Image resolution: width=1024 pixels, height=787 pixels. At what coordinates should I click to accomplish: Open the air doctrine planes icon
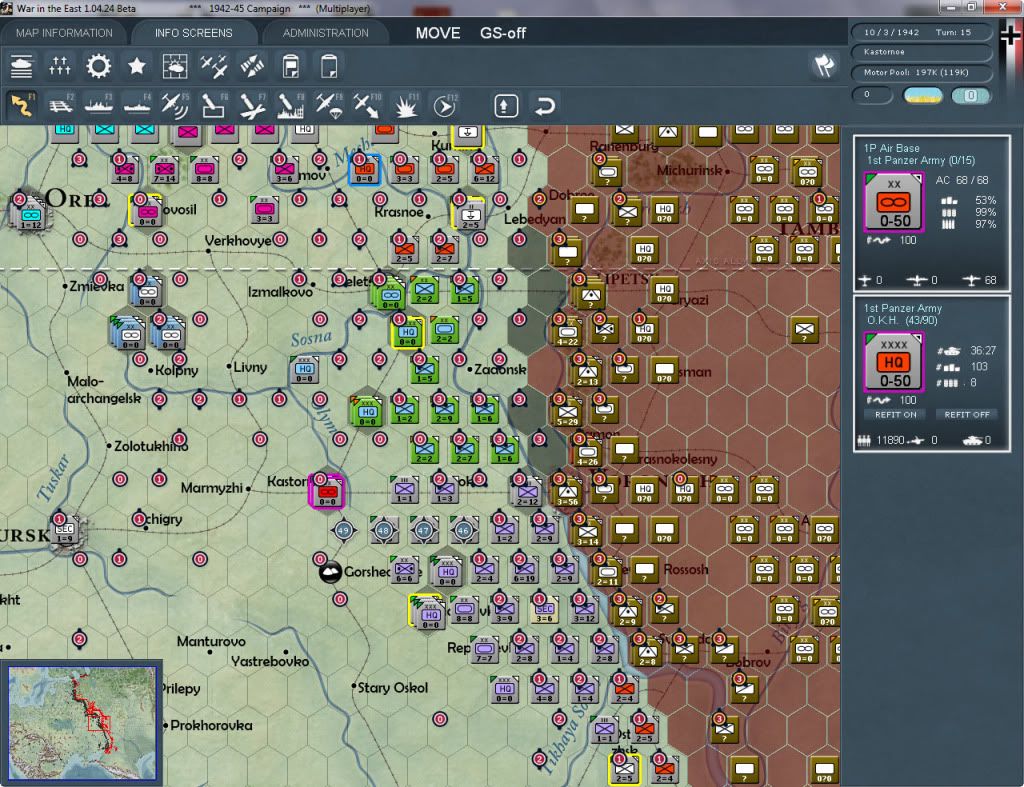pyautogui.click(x=214, y=66)
